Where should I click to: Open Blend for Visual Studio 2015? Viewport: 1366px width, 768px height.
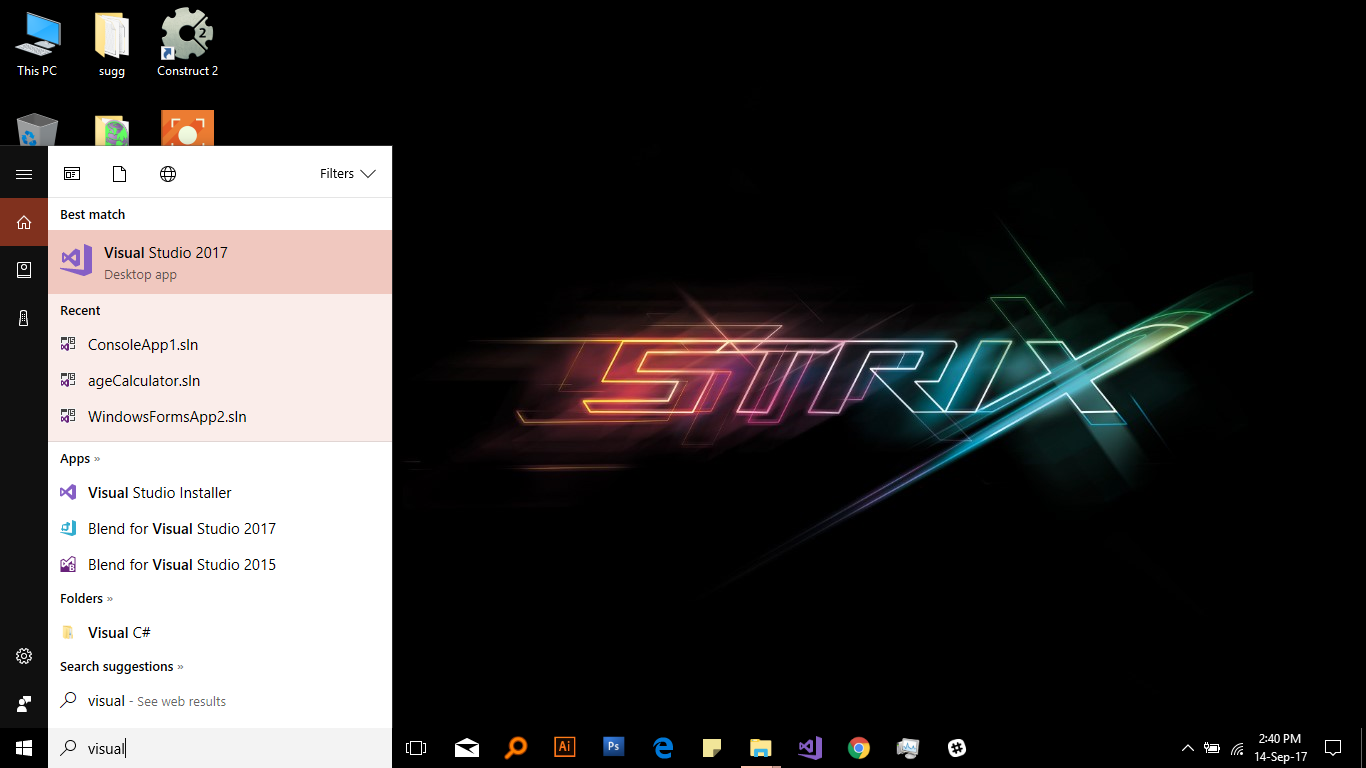coord(220,565)
